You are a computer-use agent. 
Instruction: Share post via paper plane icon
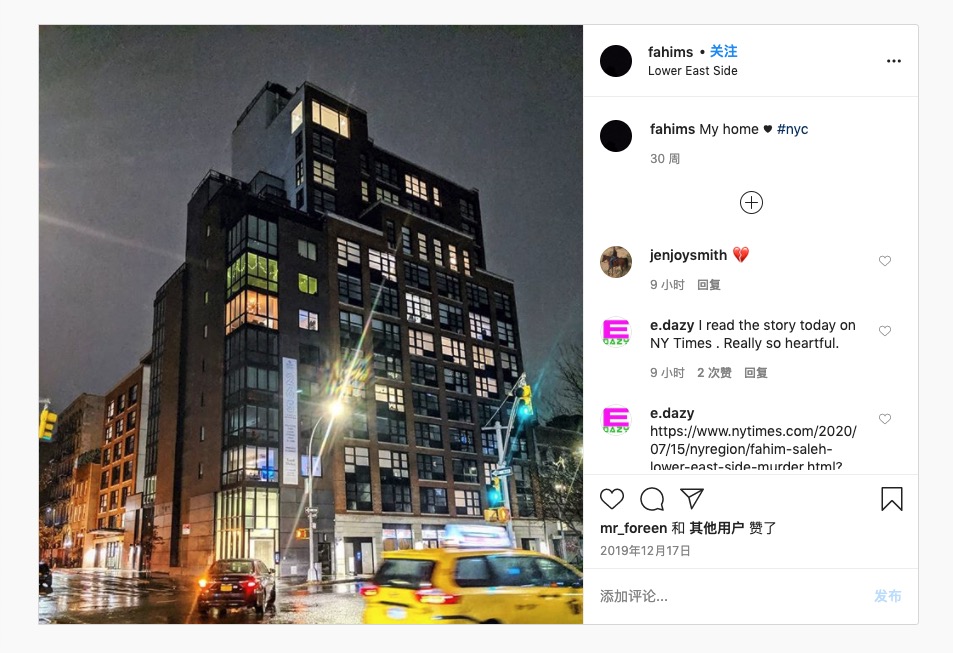692,498
